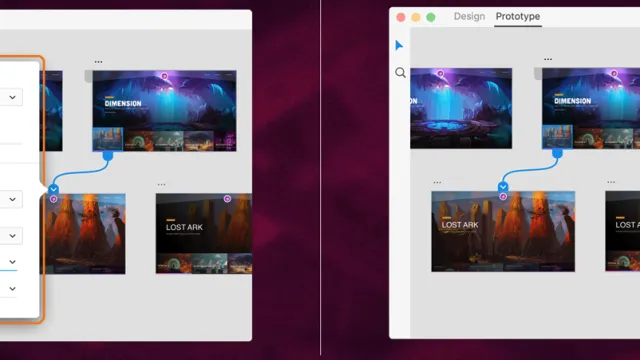Open the ellipsis menu above right window's cut-off dark artboard
The image size is (640, 360).
pos(611,182)
